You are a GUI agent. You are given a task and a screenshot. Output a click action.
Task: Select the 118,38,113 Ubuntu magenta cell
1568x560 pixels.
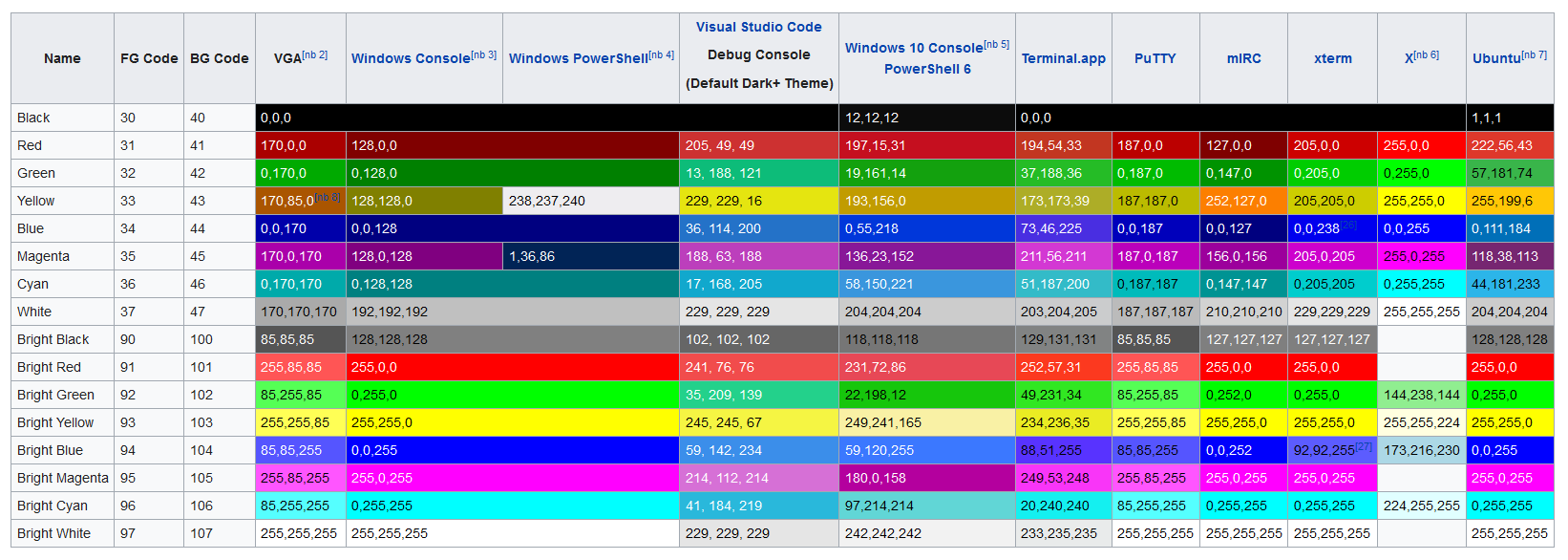[1510, 256]
